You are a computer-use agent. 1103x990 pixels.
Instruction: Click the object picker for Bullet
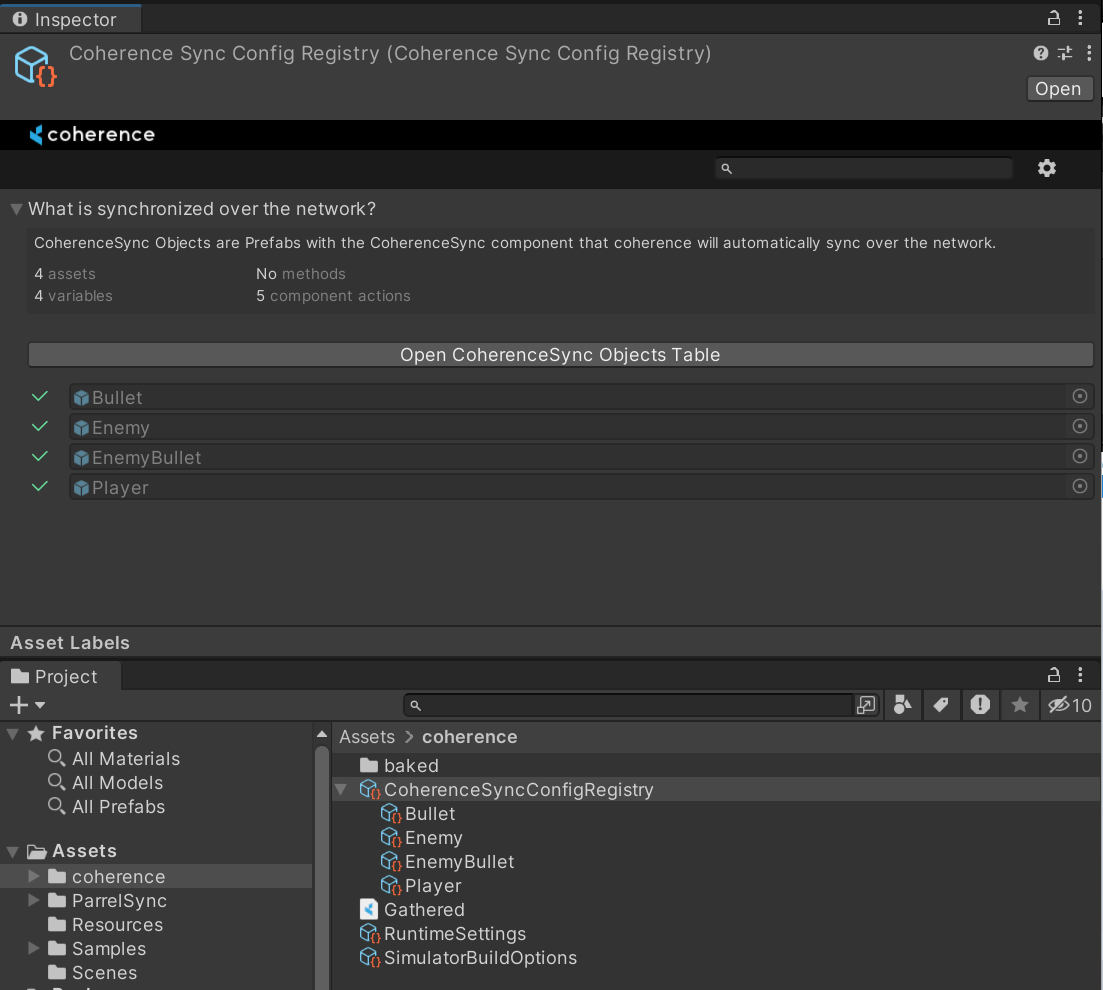click(1079, 397)
